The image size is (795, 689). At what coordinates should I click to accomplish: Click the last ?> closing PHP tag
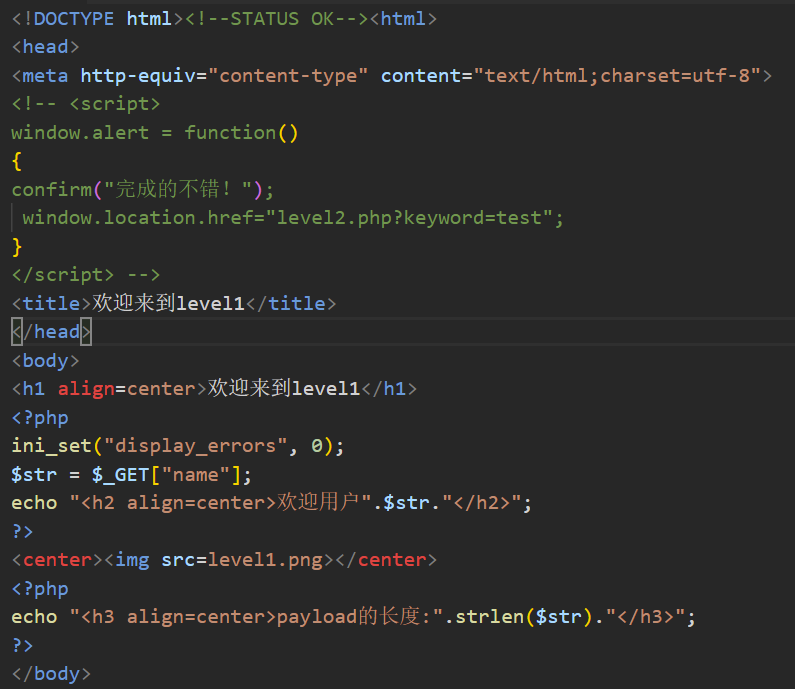pyautogui.click(x=22, y=645)
